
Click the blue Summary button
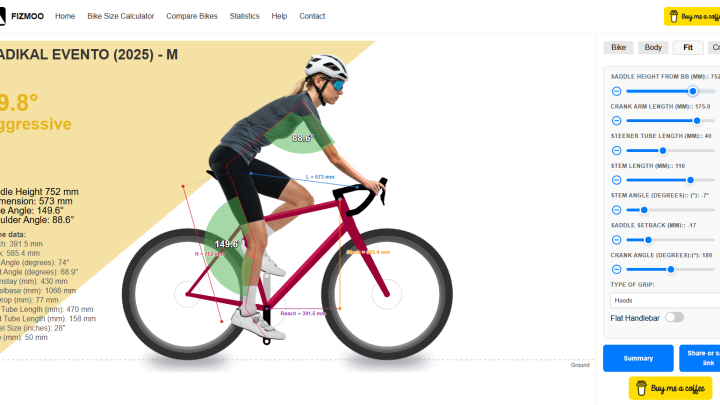tap(638, 358)
